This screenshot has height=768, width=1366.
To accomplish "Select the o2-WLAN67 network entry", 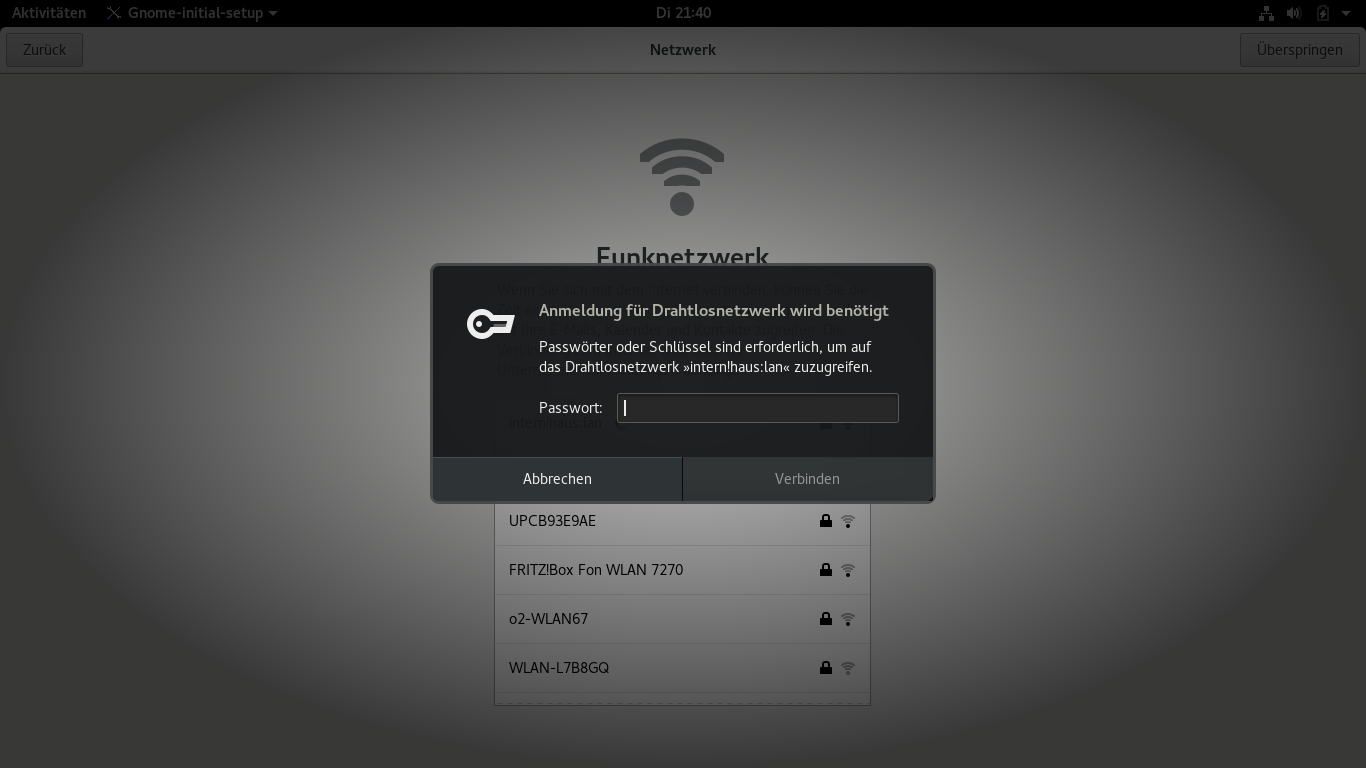I will [x=682, y=619].
